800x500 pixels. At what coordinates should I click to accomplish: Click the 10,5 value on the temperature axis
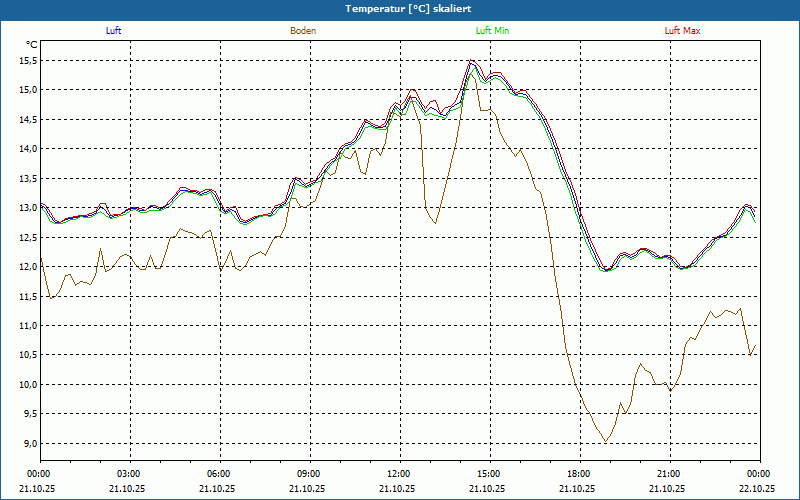click(29, 355)
